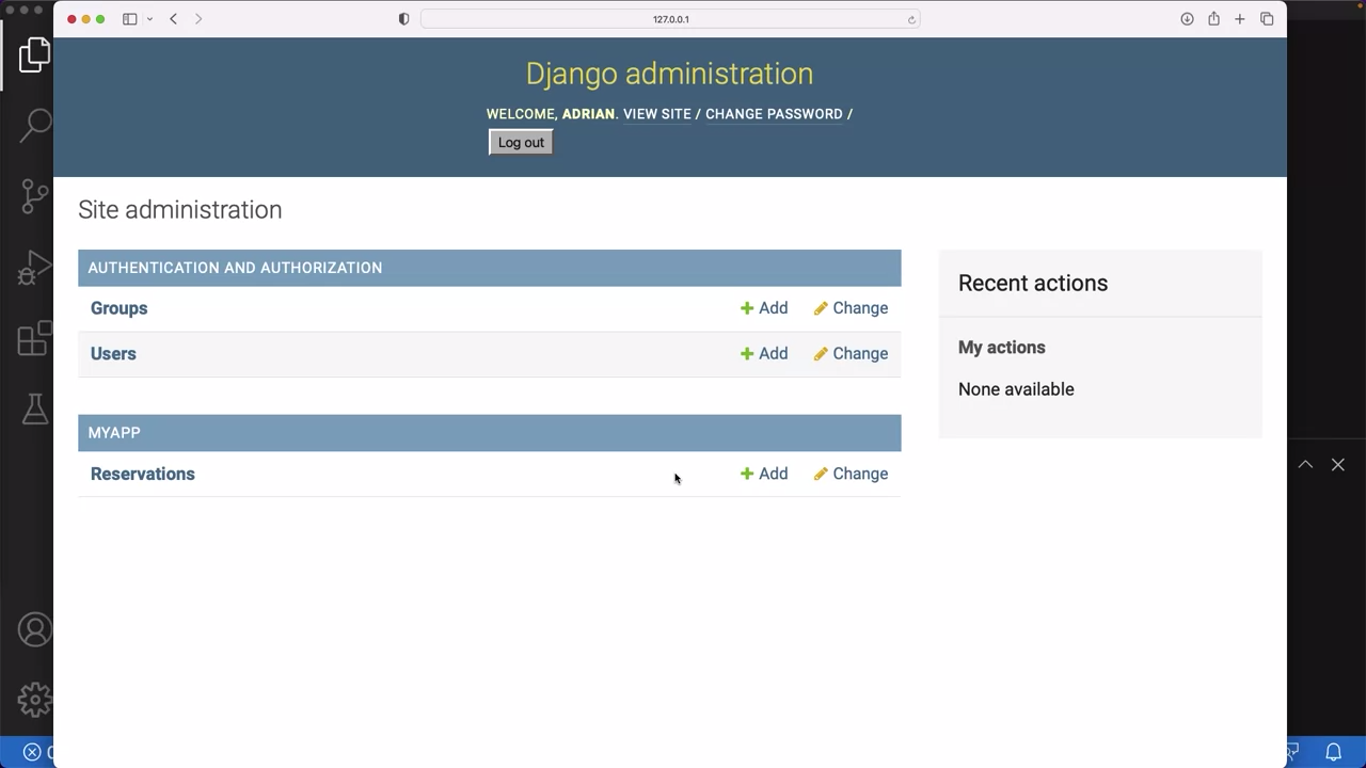Image resolution: width=1366 pixels, height=768 pixels.
Task: Click Add next to Users
Action: click(x=764, y=354)
